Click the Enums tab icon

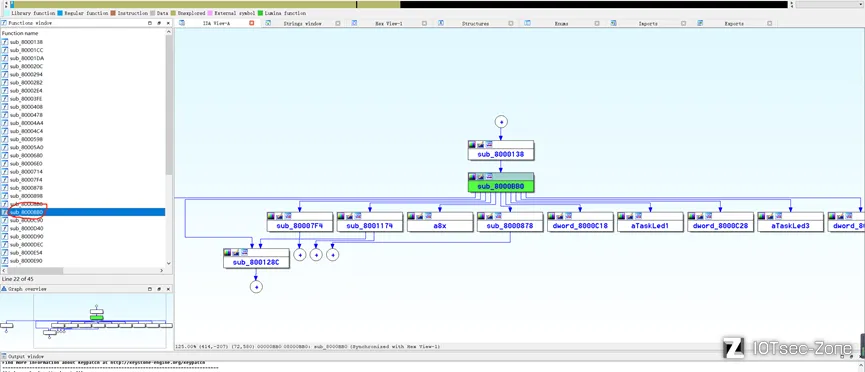(528, 23)
